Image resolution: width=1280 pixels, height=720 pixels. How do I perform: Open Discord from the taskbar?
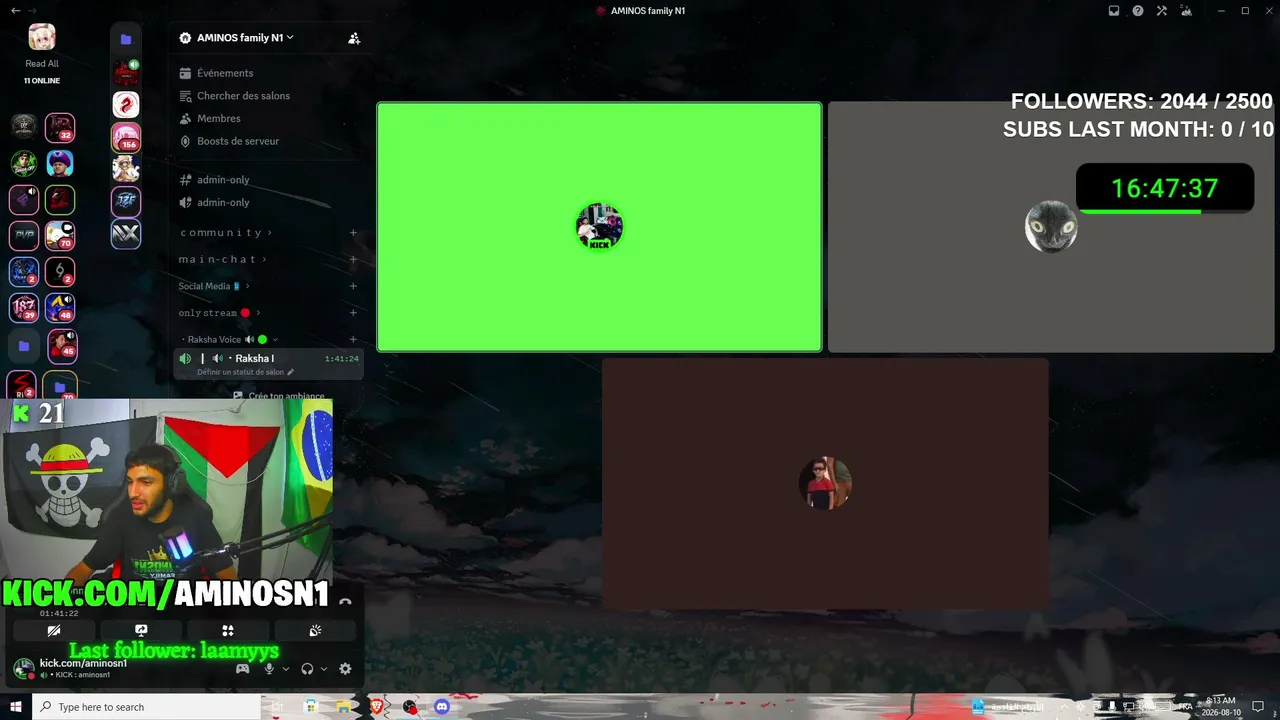coord(442,707)
